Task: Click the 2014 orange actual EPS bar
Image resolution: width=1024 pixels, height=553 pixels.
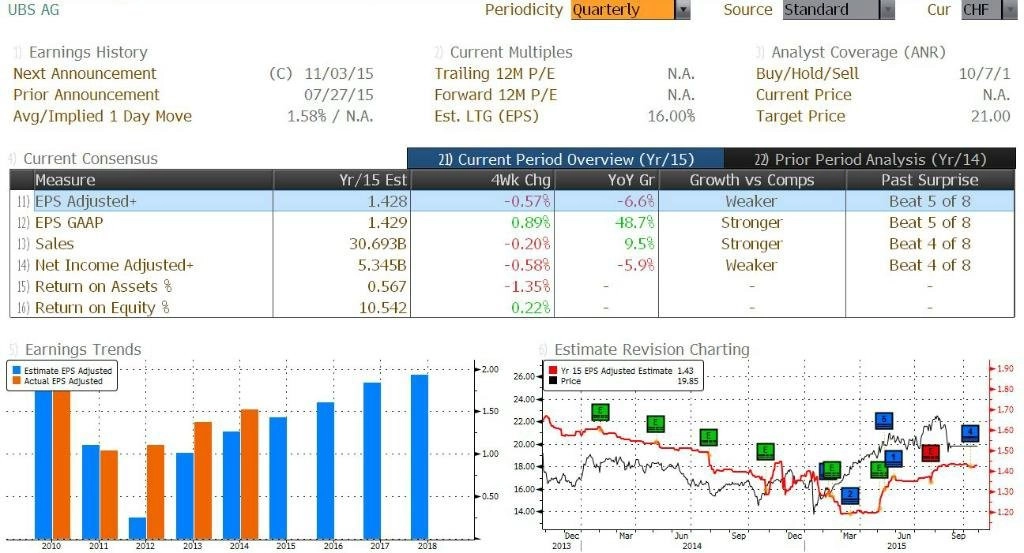Action: [x=249, y=475]
